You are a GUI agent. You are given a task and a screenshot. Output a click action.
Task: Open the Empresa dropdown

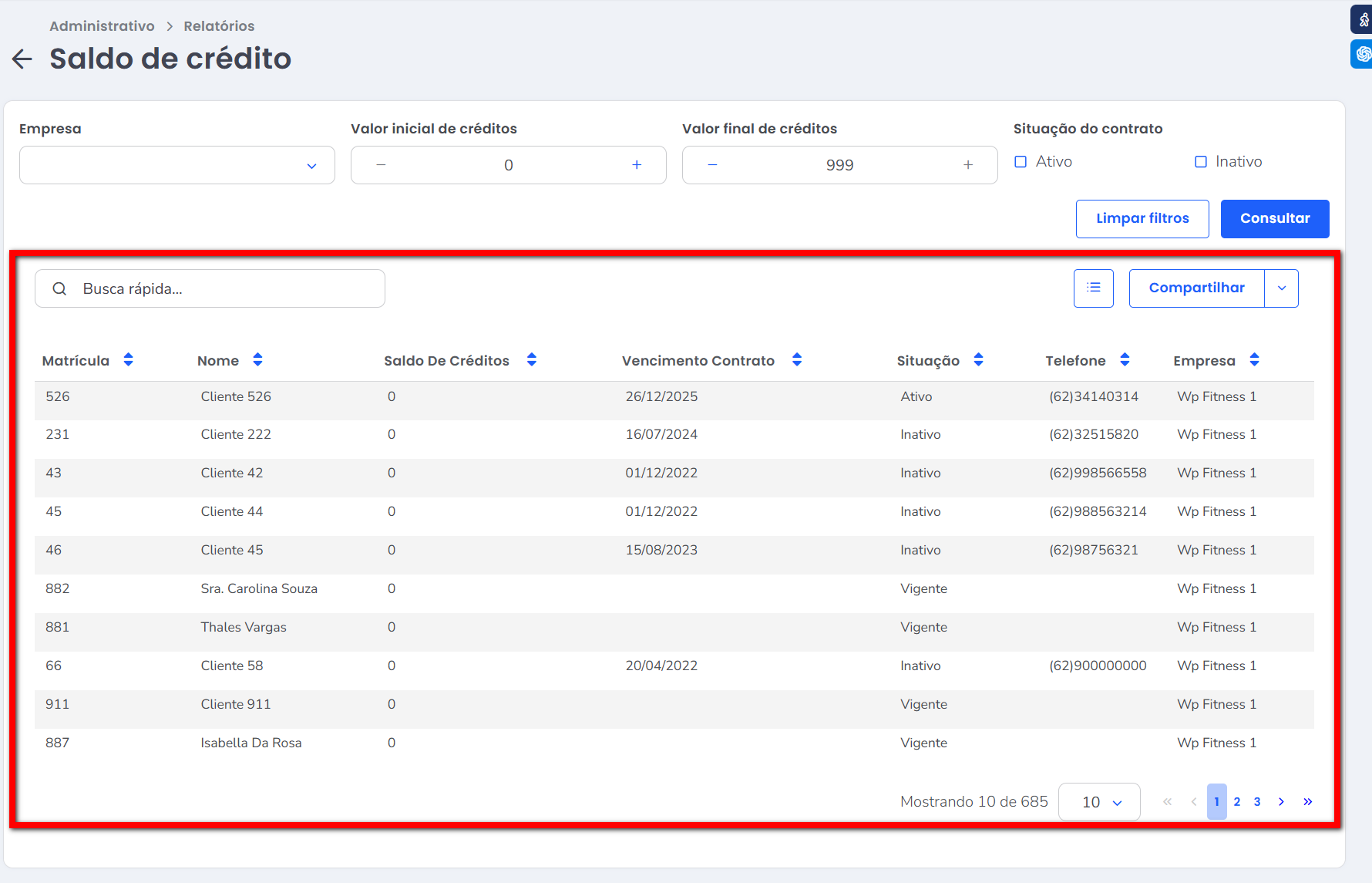(177, 165)
